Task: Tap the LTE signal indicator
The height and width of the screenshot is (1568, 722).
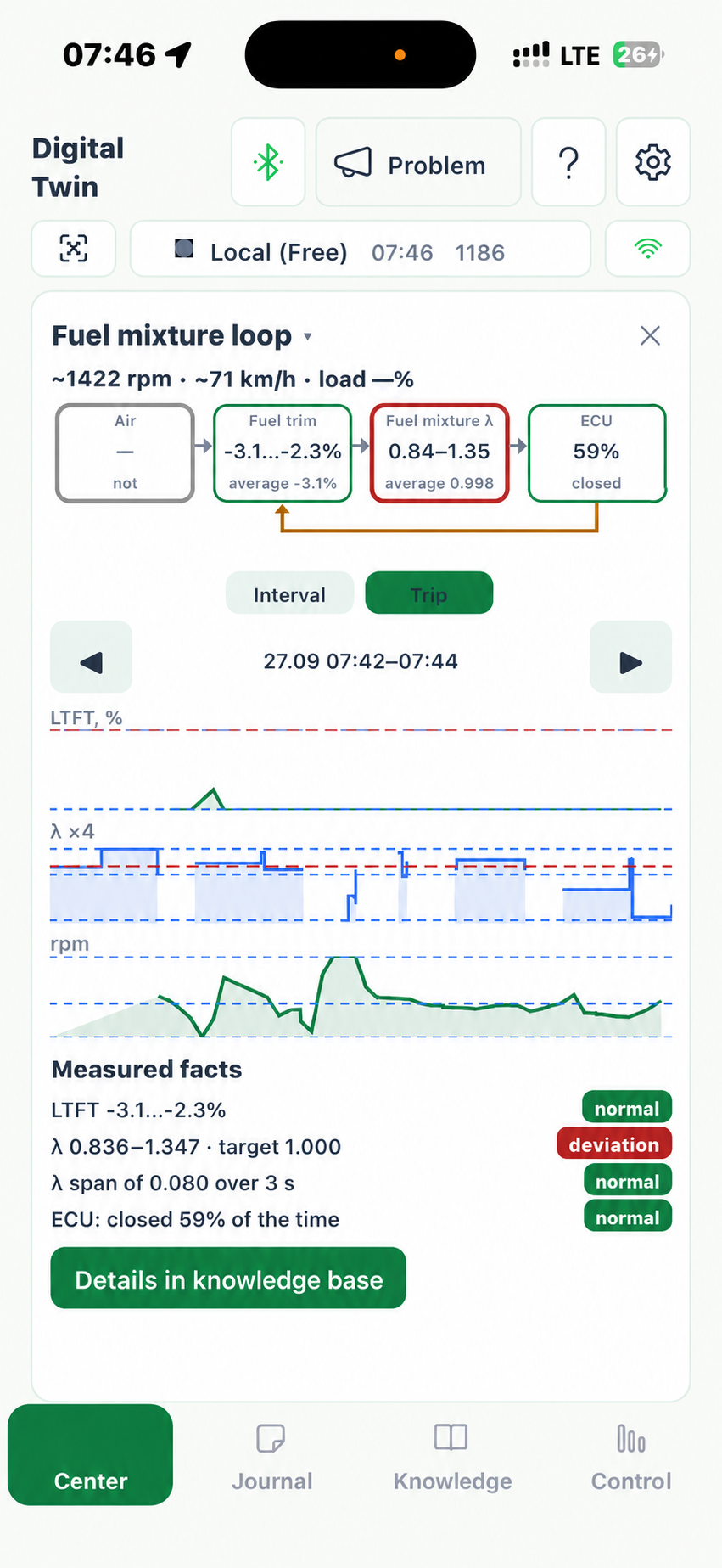Action: [557, 55]
